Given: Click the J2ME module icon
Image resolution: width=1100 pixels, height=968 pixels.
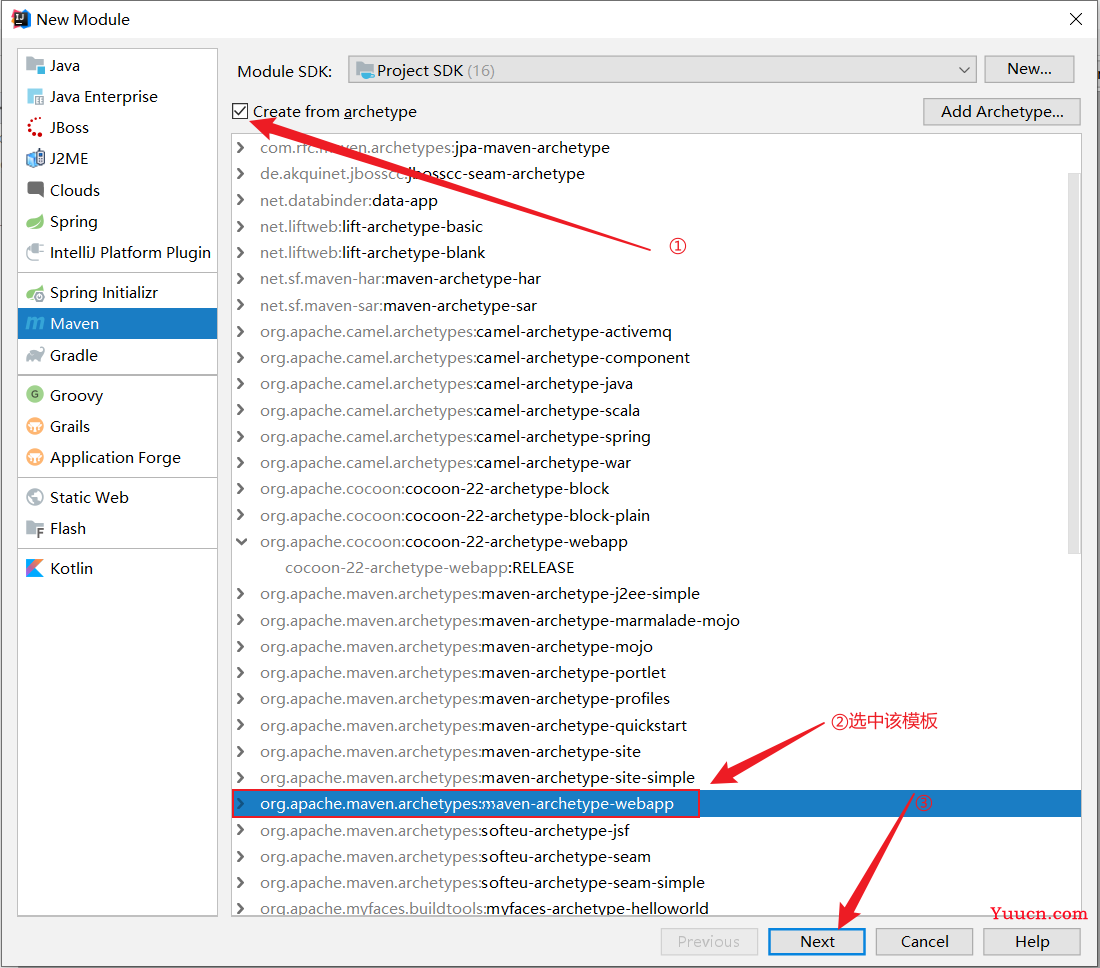Looking at the screenshot, I should click(x=35, y=159).
